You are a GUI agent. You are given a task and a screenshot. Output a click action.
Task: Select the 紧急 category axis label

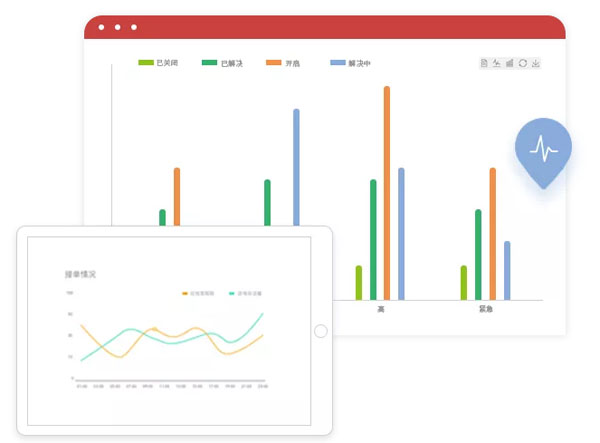485,310
